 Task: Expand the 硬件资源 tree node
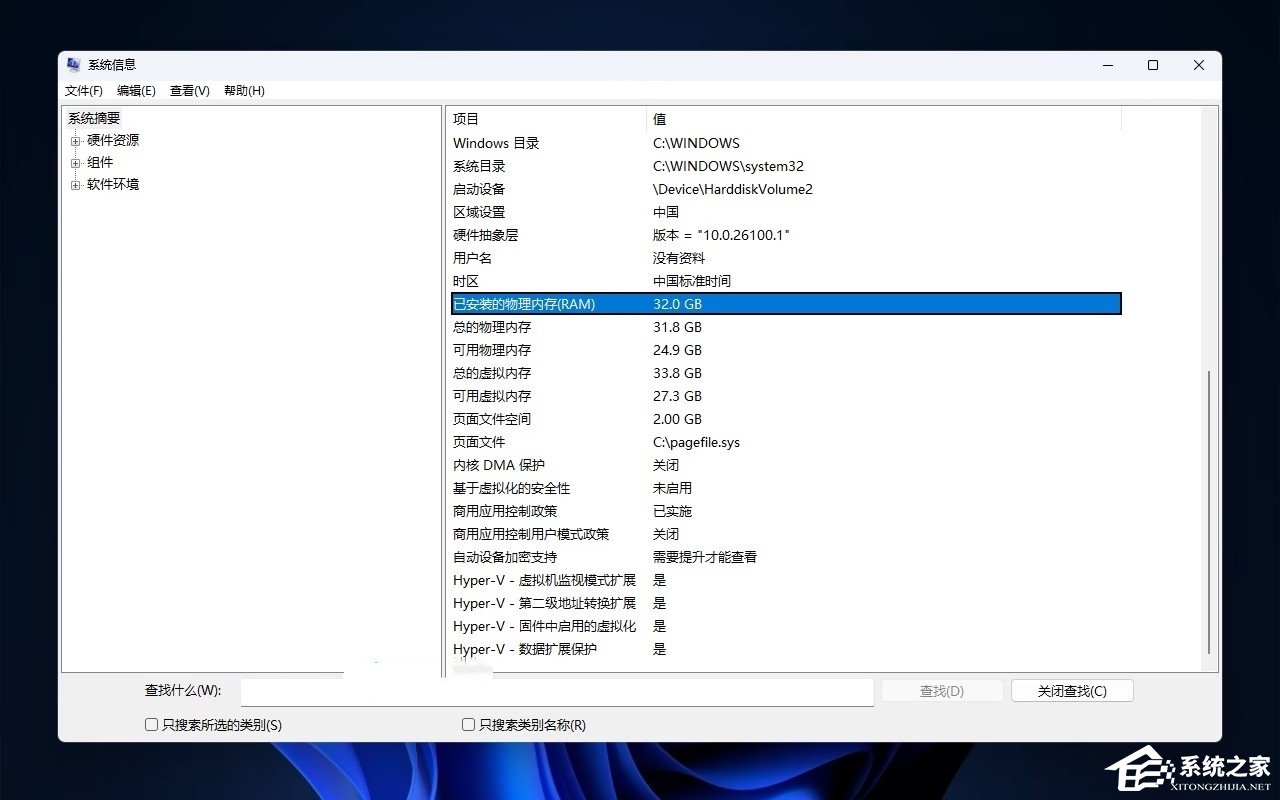(x=77, y=140)
